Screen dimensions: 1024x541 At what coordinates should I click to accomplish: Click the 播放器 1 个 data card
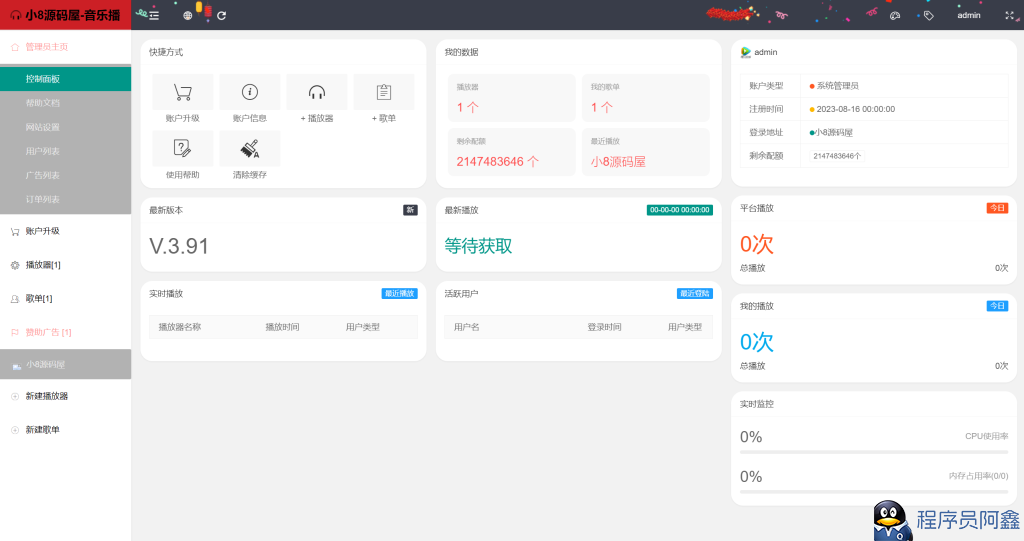[x=511, y=98]
